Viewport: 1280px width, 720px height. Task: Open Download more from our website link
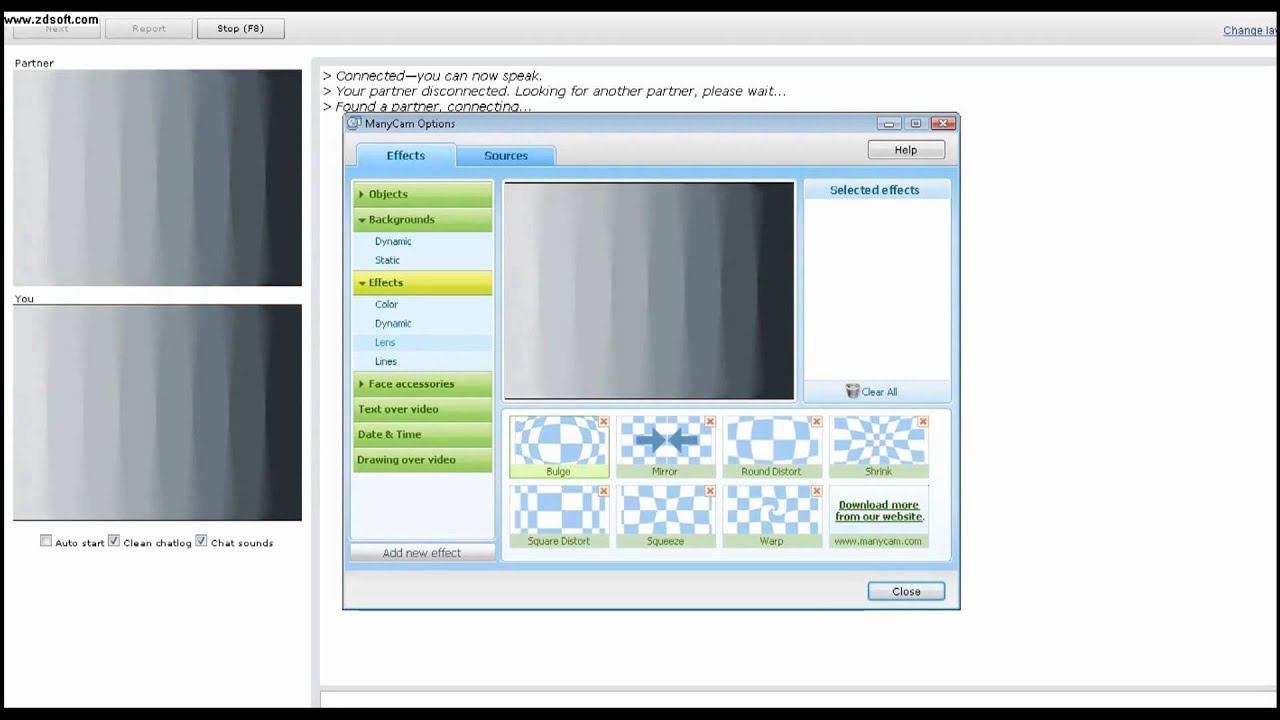tap(879, 511)
